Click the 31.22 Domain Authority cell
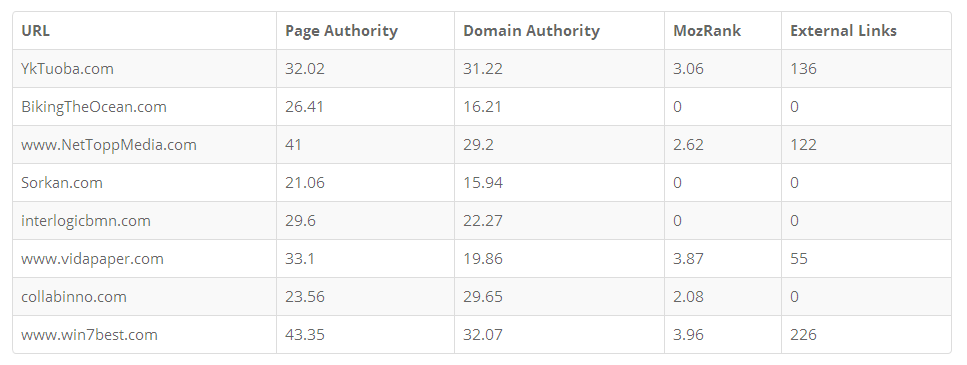The height and width of the screenshot is (365, 967). [483, 68]
